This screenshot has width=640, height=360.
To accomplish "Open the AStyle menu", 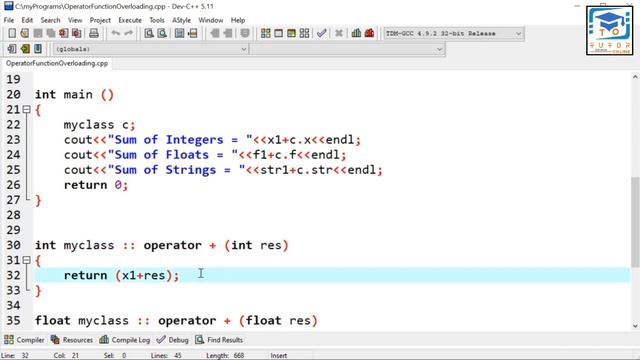I will click(x=181, y=20).
